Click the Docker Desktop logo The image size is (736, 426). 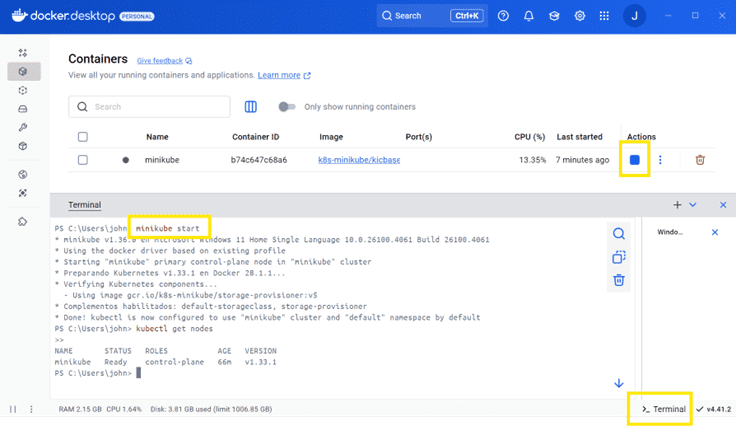point(63,16)
